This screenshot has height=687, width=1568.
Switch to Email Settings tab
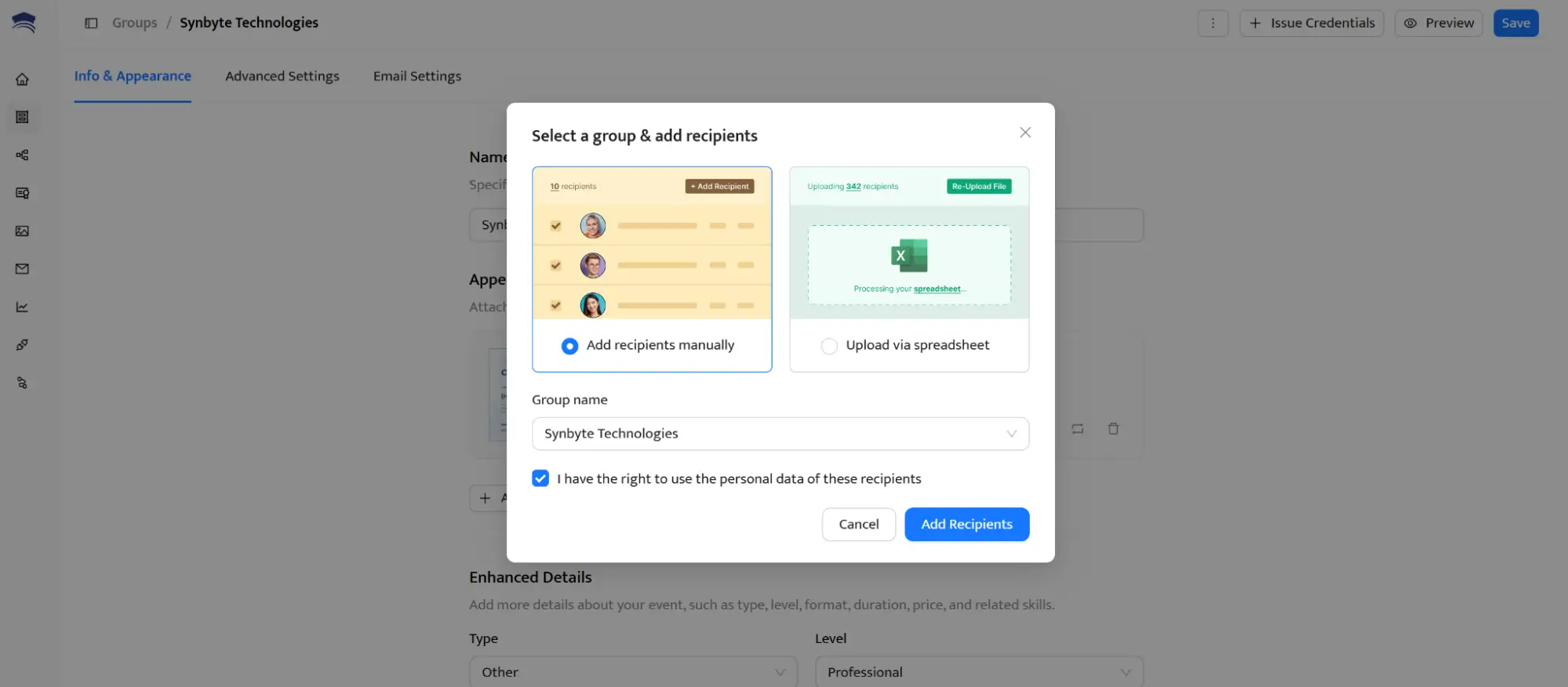point(417,76)
